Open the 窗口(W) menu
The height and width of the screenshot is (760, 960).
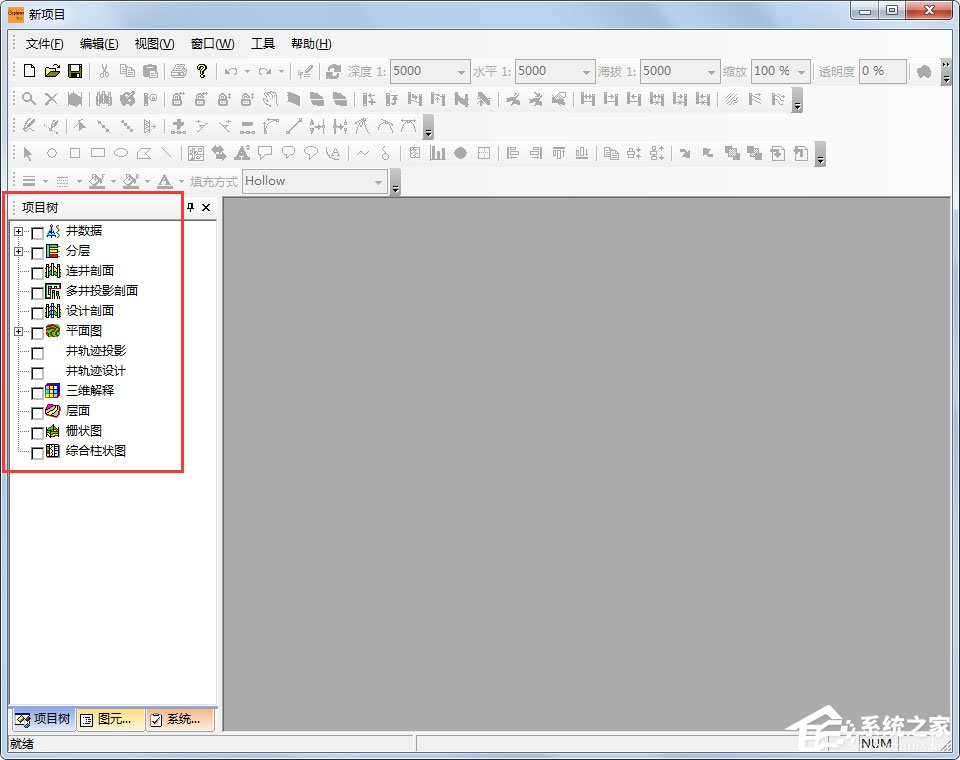(212, 43)
